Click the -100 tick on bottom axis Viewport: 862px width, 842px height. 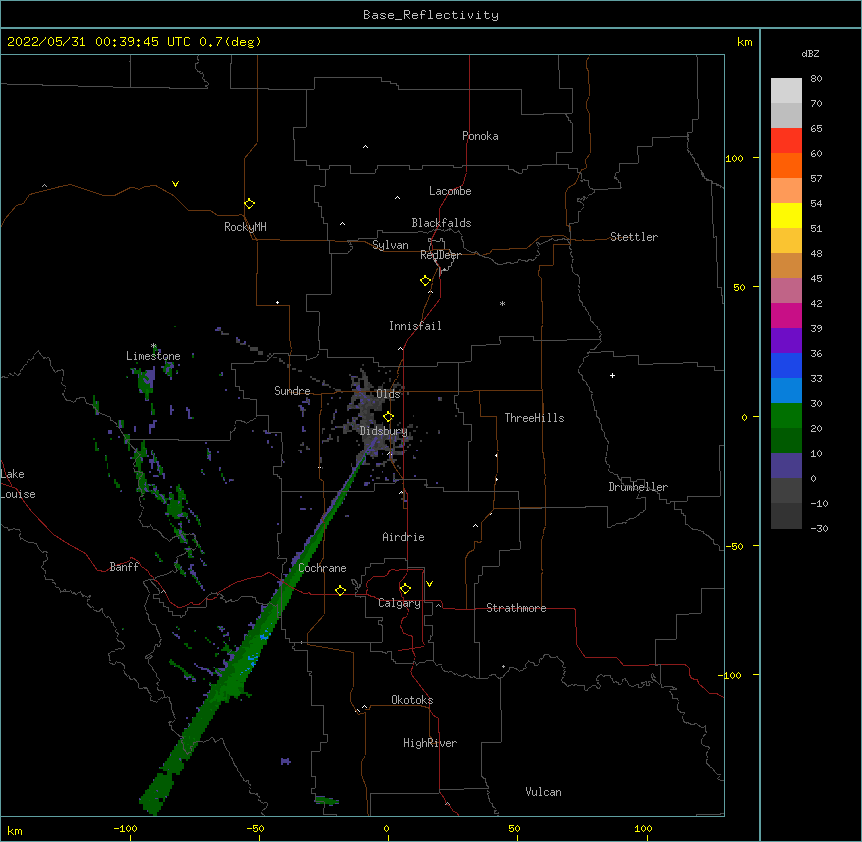(x=125, y=828)
